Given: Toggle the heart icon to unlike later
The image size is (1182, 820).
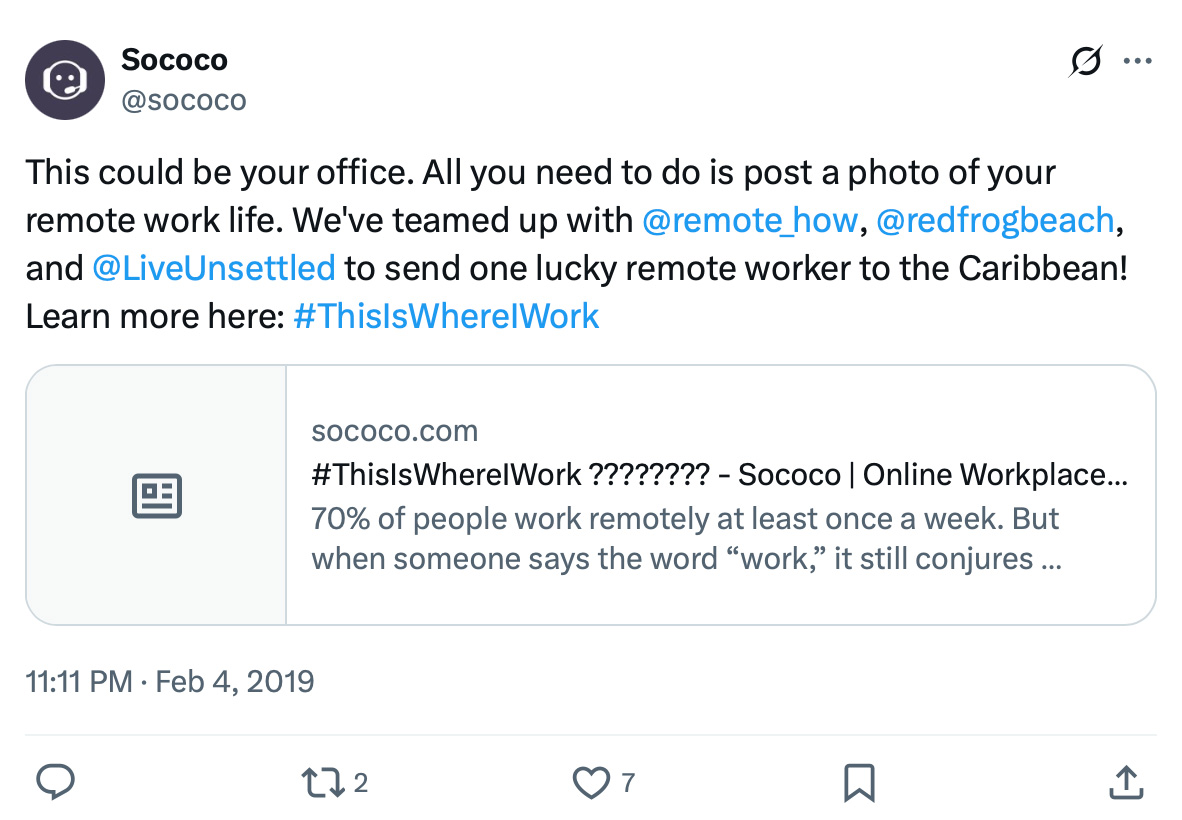Looking at the screenshot, I should point(593,782).
